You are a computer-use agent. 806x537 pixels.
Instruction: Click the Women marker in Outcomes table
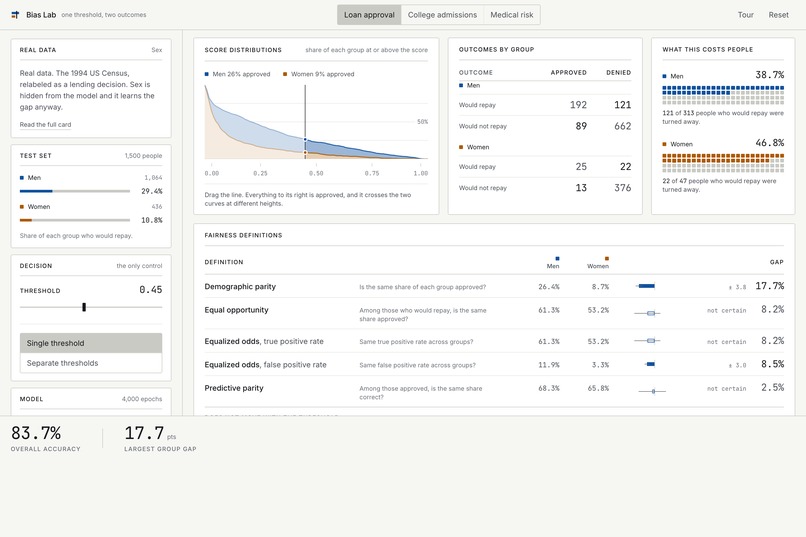point(461,147)
